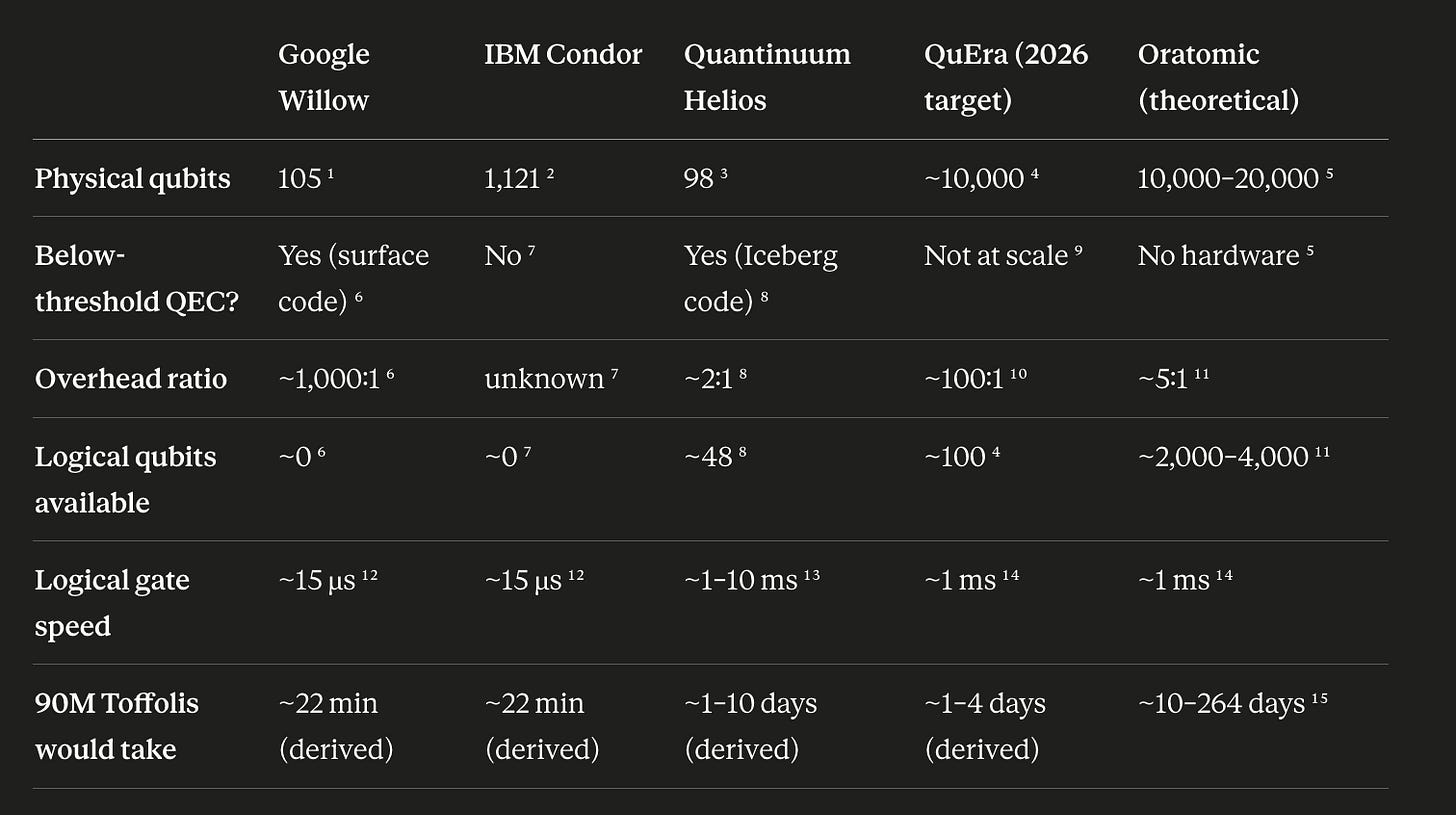The width and height of the screenshot is (1456, 815).
Task: Click the Overhead ratio row label
Action: 131,379
